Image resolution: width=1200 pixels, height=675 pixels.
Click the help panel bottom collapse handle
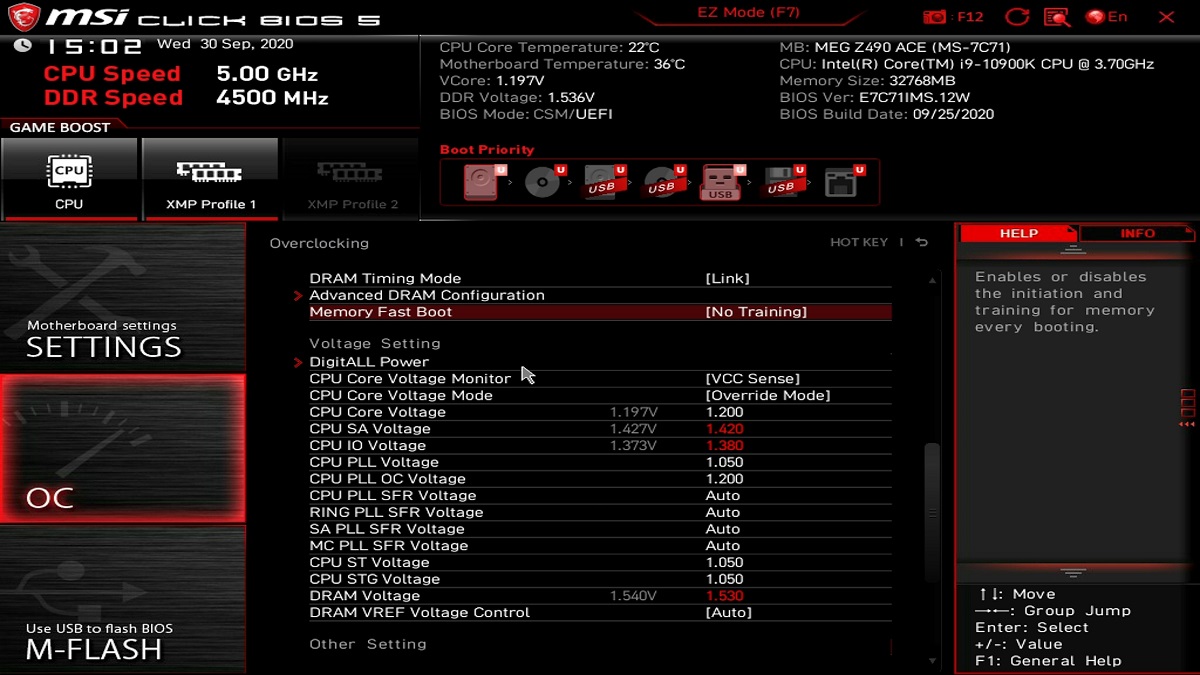(x=1073, y=573)
